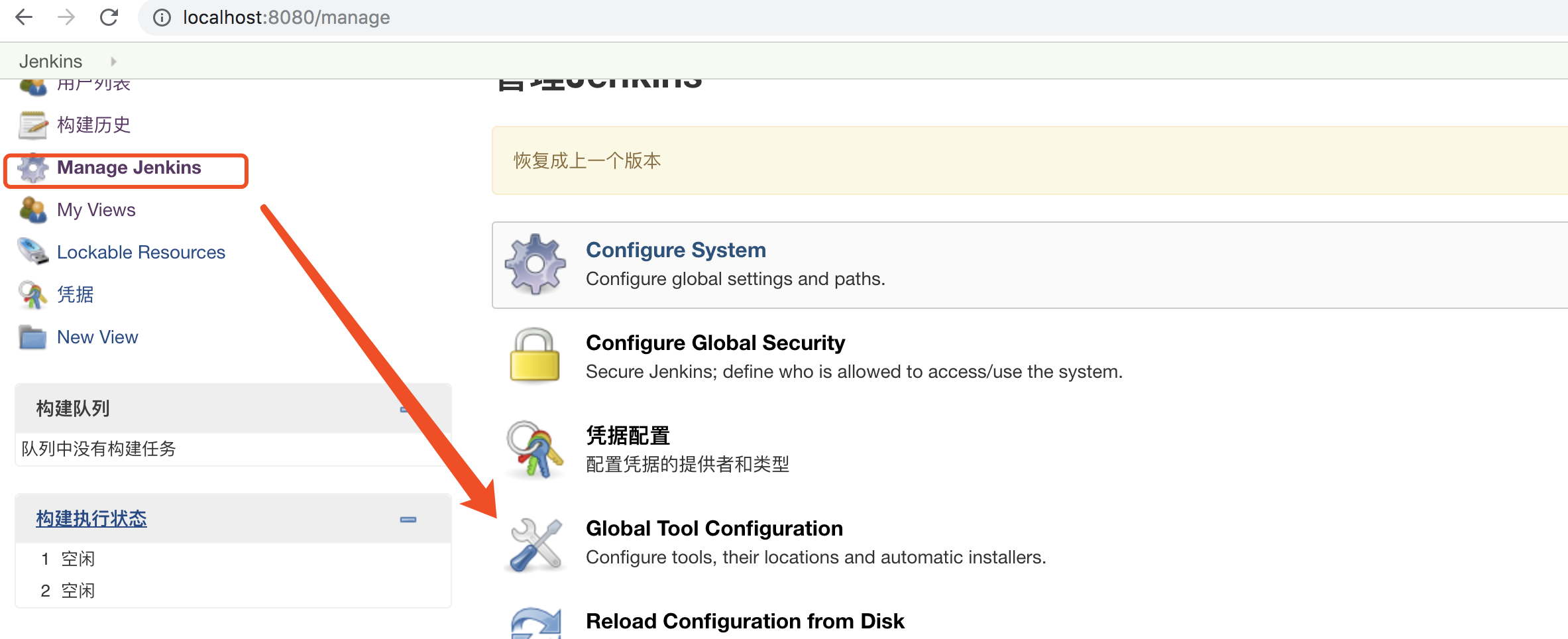Click the New View folder icon
The image size is (1568, 639).
(32, 337)
